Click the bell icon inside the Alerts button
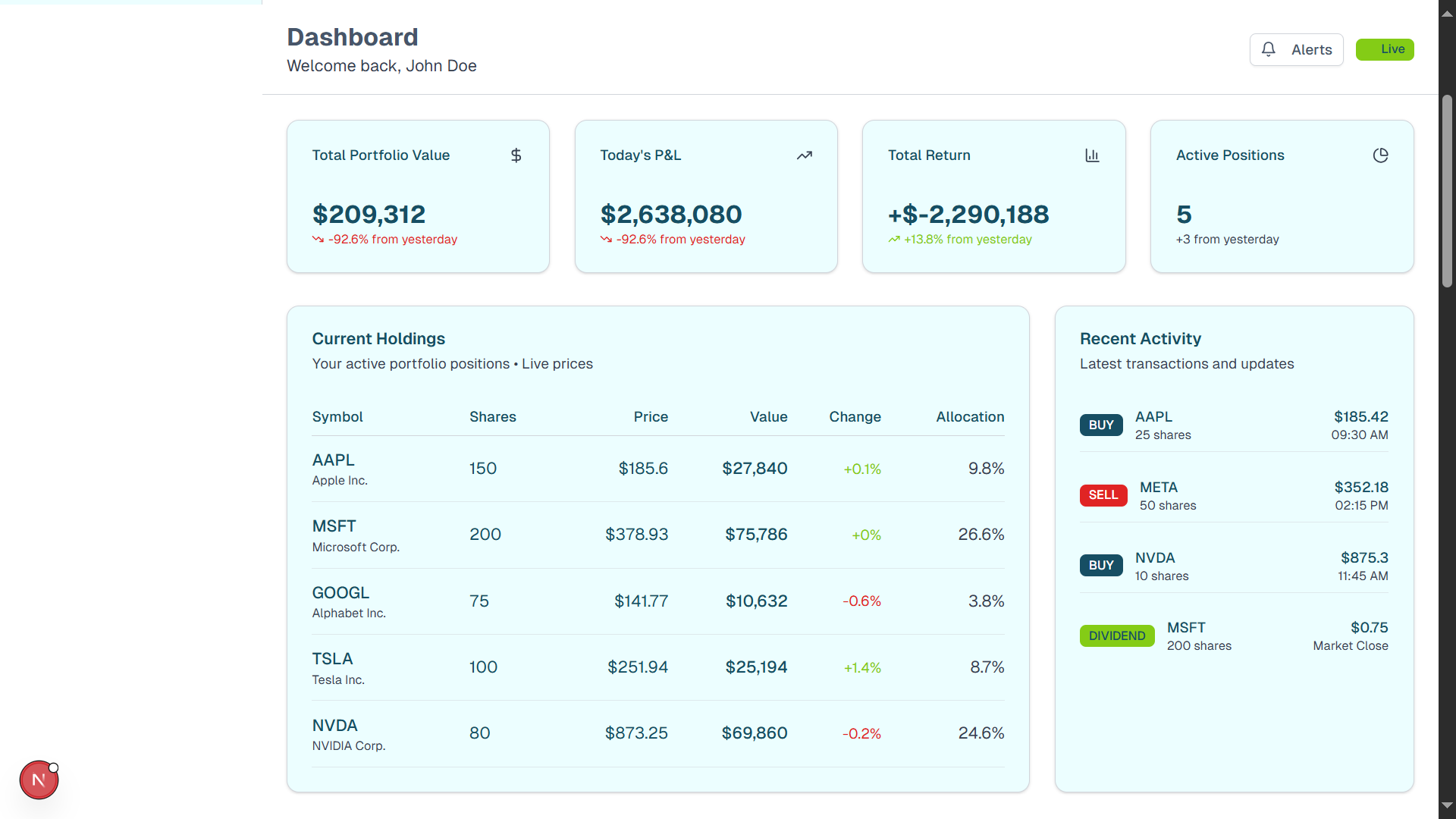The width and height of the screenshot is (1456, 819). click(1269, 49)
